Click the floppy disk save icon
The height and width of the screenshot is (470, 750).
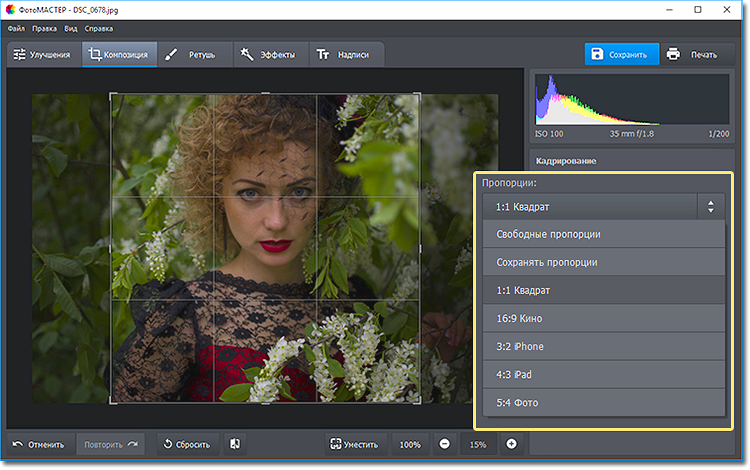pyautogui.click(x=597, y=54)
